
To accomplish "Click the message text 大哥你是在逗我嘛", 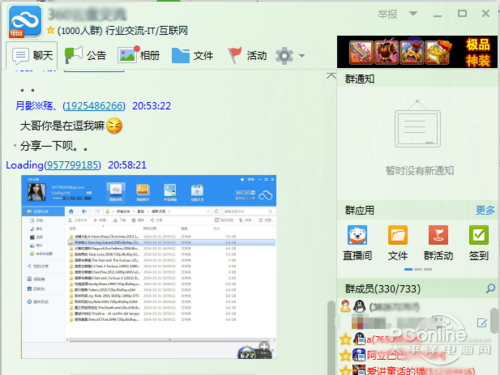I will coord(62,126).
